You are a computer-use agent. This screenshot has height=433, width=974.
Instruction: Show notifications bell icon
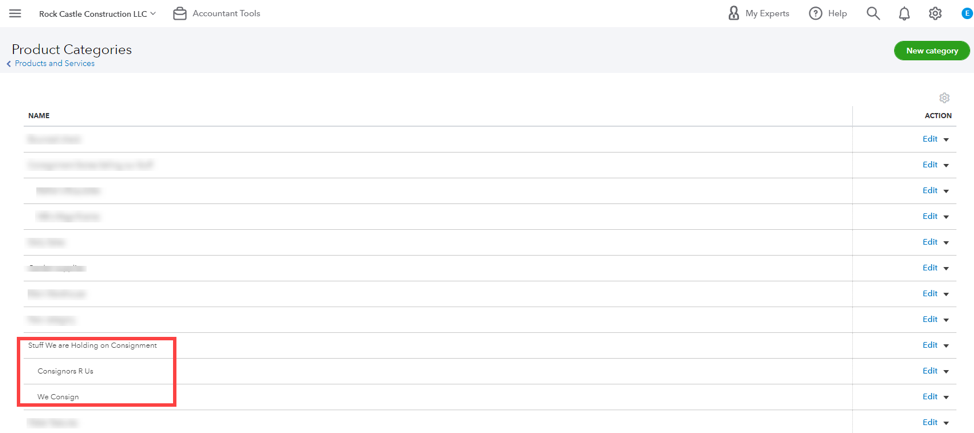pos(904,14)
